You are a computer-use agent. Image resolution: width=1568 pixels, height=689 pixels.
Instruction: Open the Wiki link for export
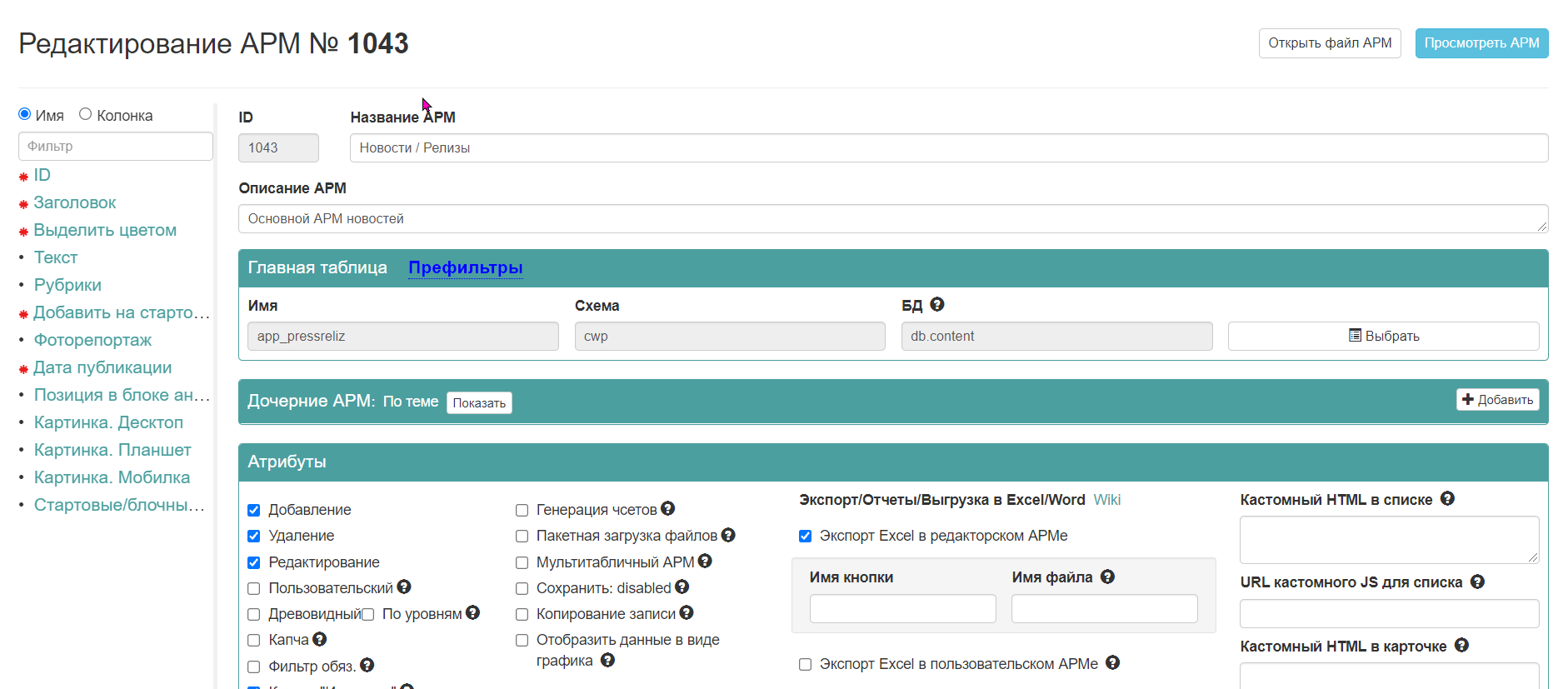point(1106,500)
